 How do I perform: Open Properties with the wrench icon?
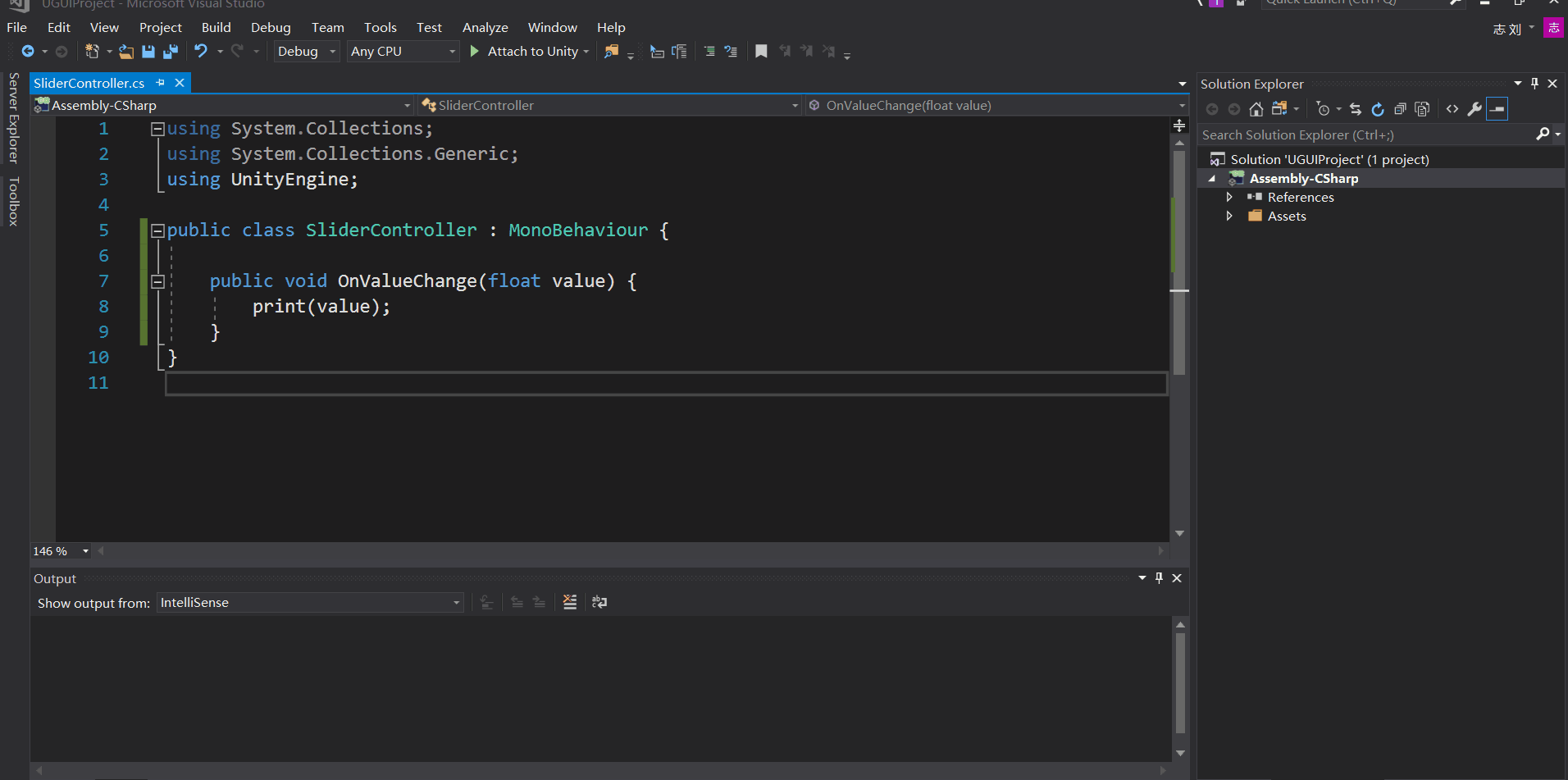pos(1475,109)
